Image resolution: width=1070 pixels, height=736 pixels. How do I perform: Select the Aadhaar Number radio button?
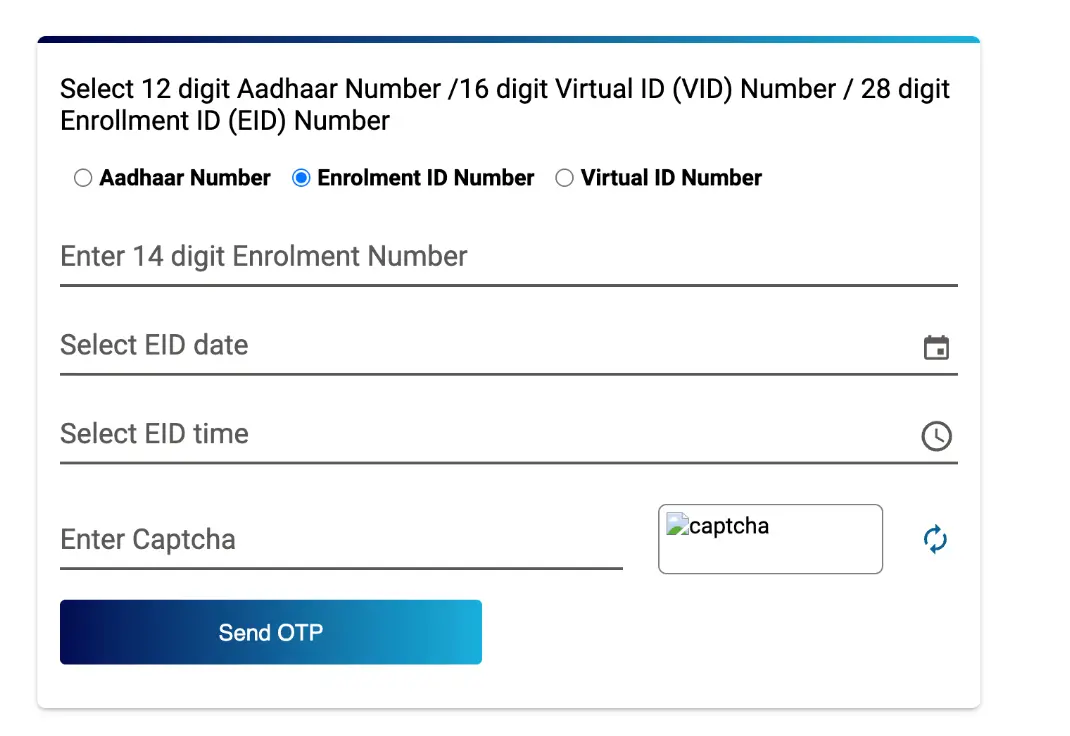point(83,177)
